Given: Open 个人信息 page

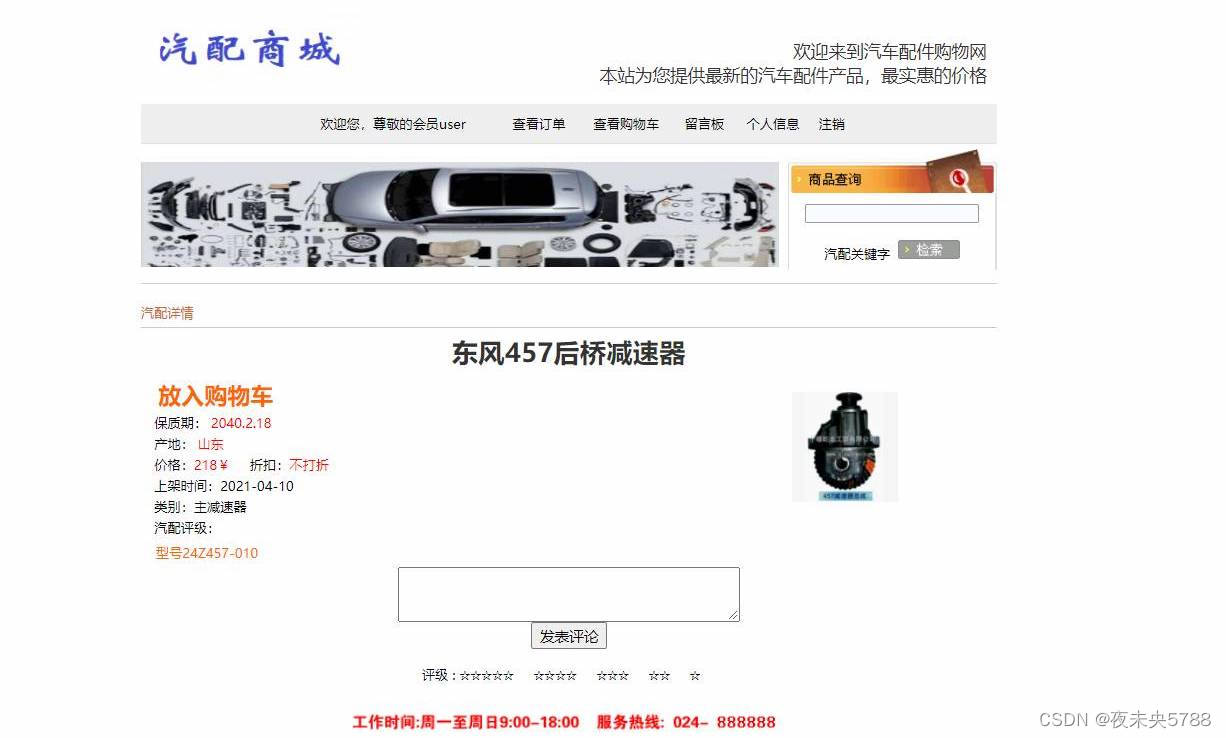Looking at the screenshot, I should click(x=773, y=124).
